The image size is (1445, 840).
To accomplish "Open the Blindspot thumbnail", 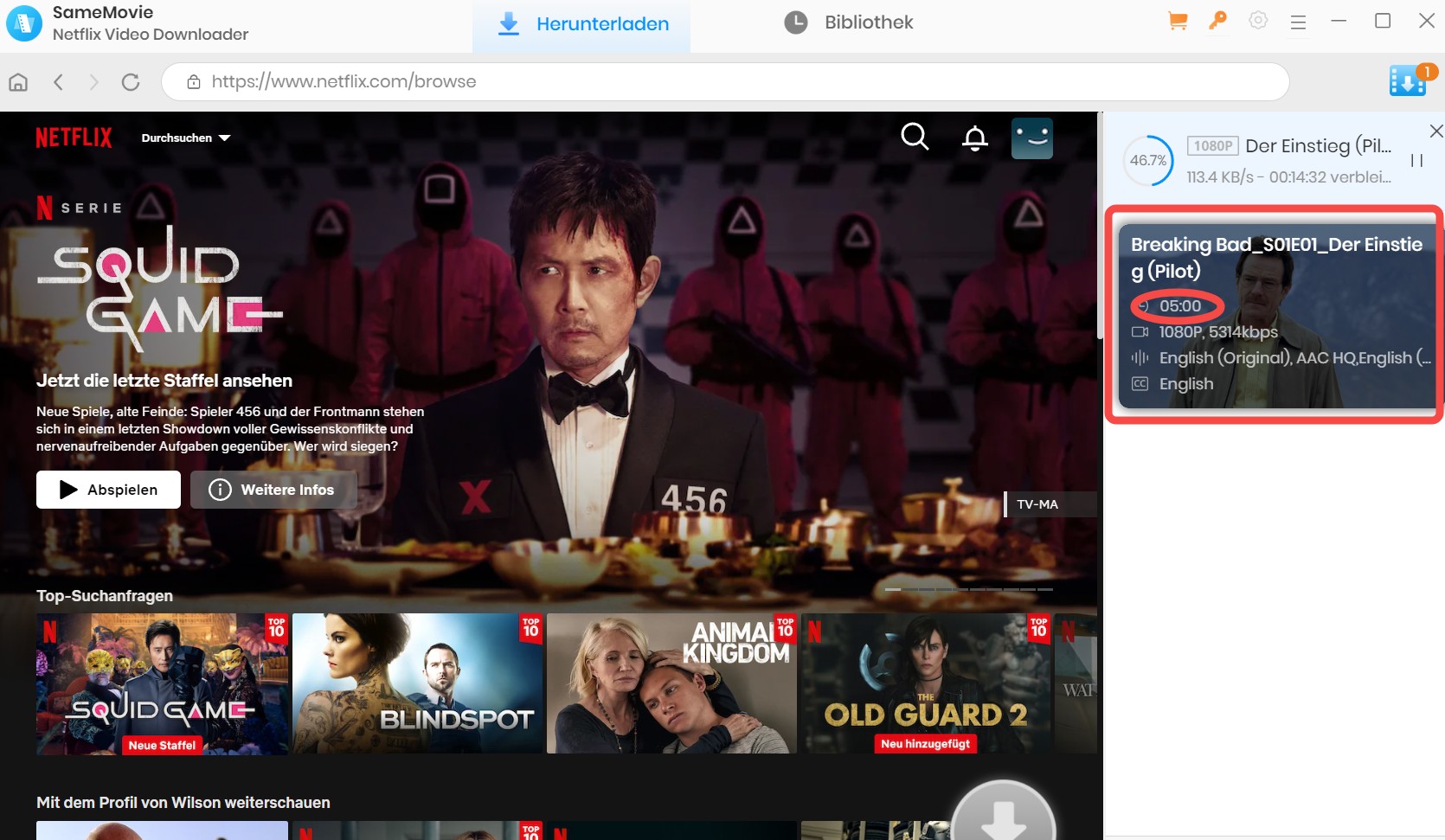I will 417,683.
